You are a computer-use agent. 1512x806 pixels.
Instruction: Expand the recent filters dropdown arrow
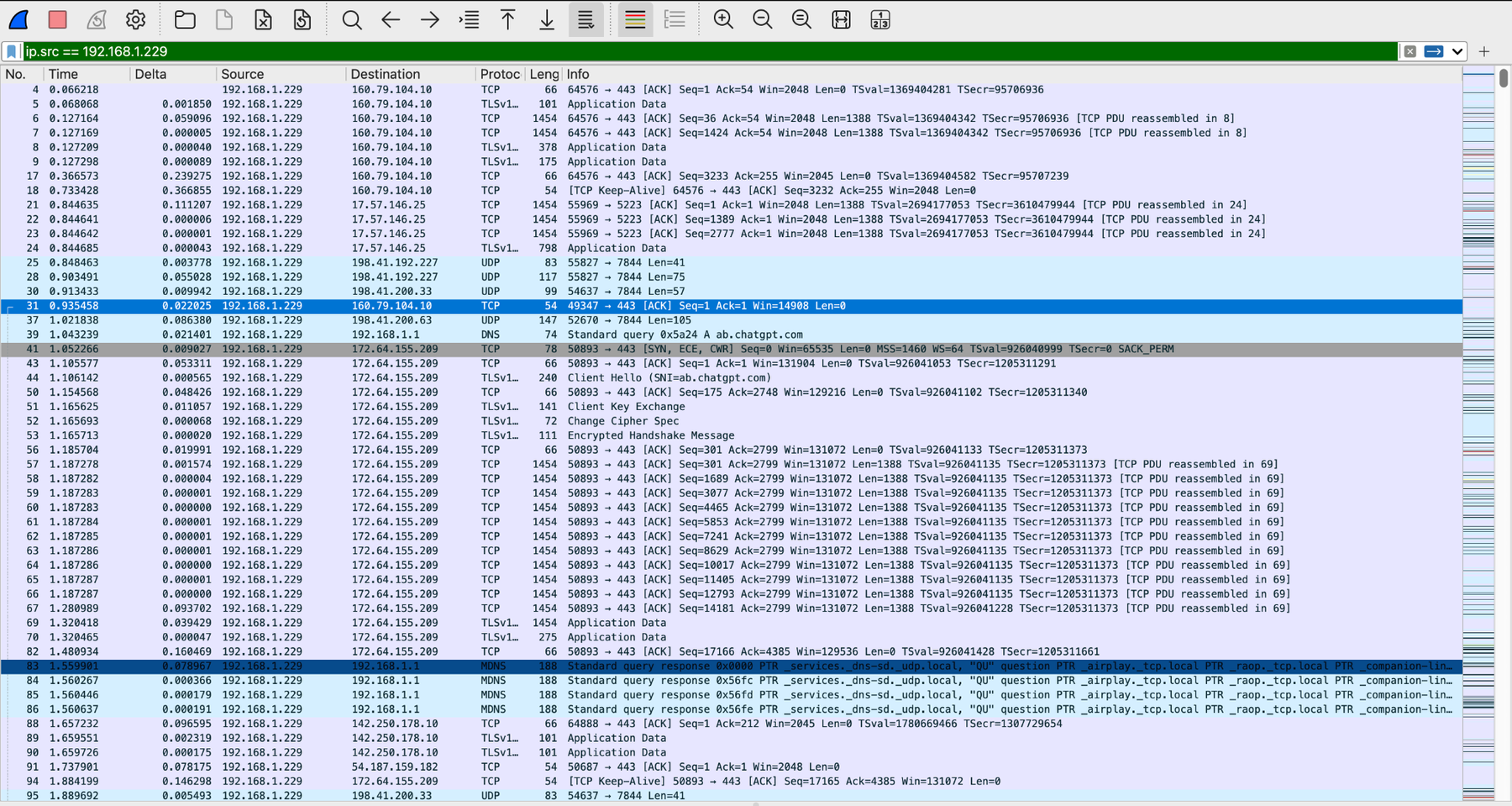1457,51
